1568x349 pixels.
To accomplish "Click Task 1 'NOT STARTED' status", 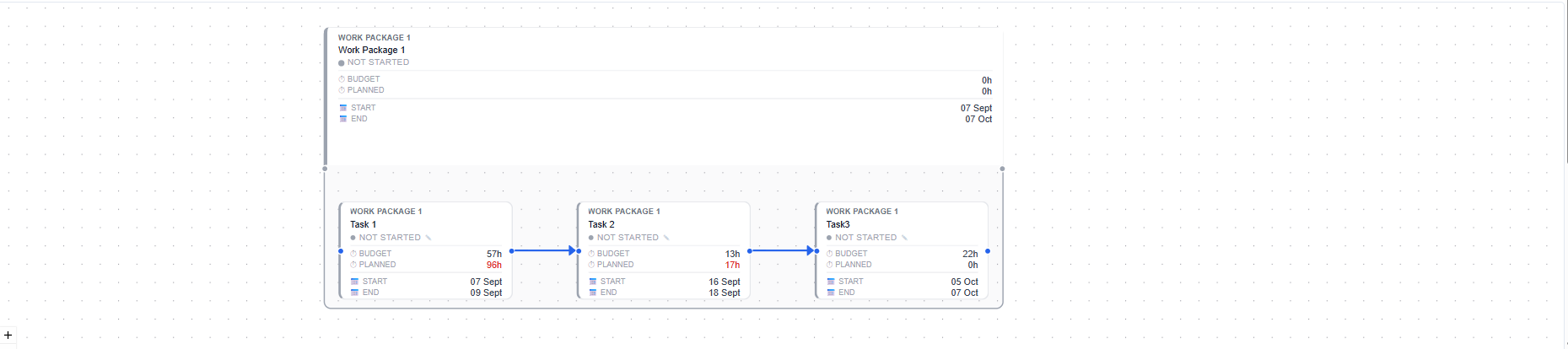I will (390, 238).
